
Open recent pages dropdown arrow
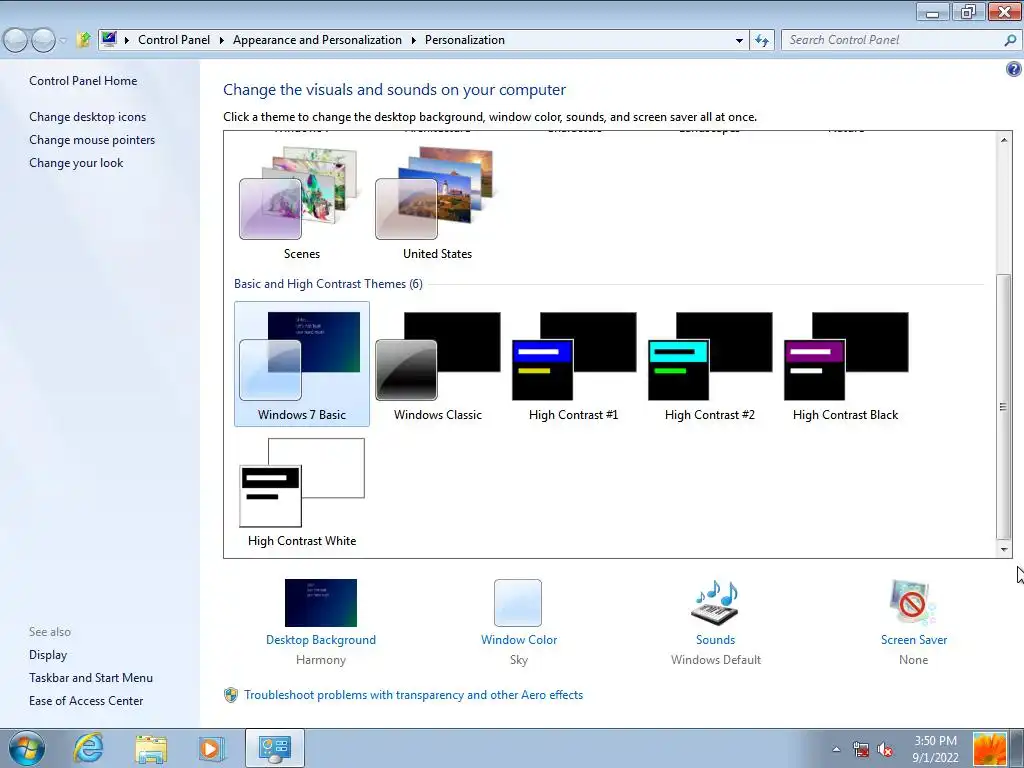[x=63, y=40]
